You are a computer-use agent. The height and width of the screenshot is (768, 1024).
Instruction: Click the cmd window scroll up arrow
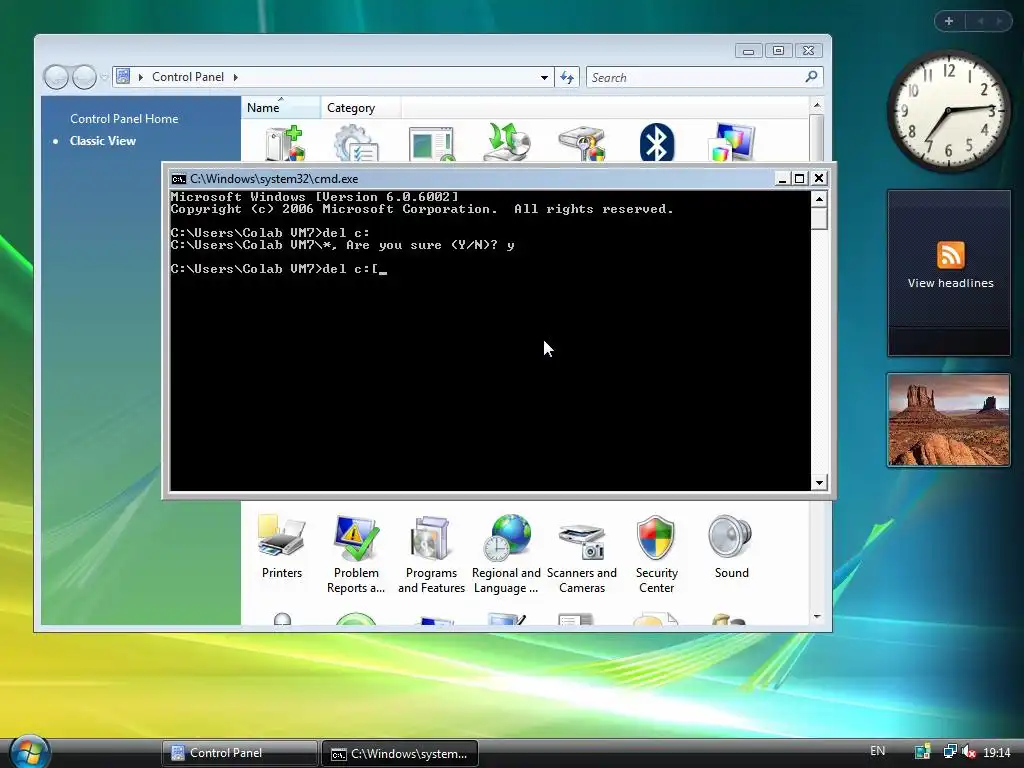pos(819,198)
